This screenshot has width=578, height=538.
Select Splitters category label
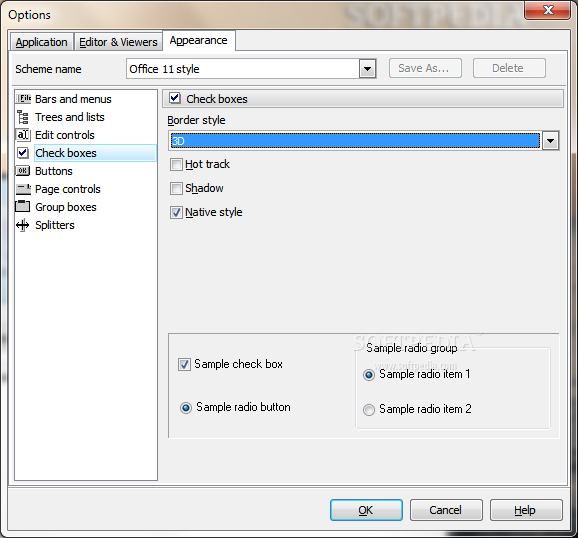[x=55, y=225]
